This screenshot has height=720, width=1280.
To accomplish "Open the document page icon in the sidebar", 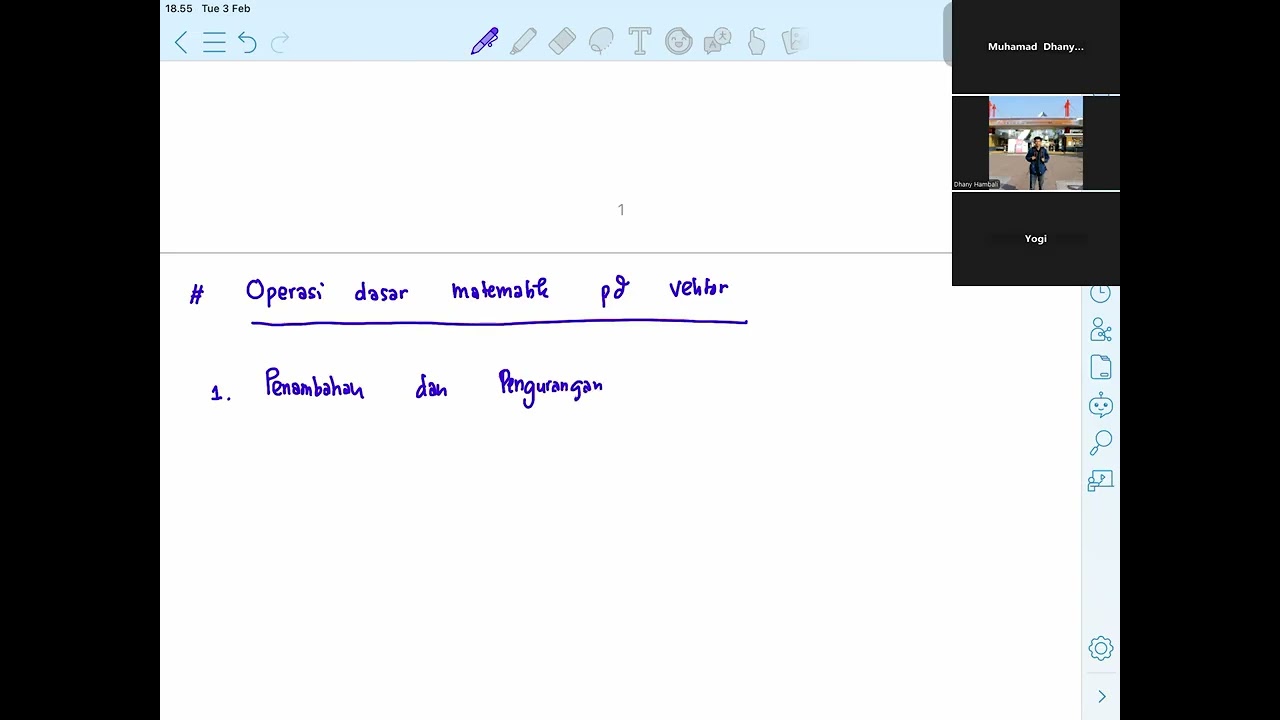I will click(1101, 367).
